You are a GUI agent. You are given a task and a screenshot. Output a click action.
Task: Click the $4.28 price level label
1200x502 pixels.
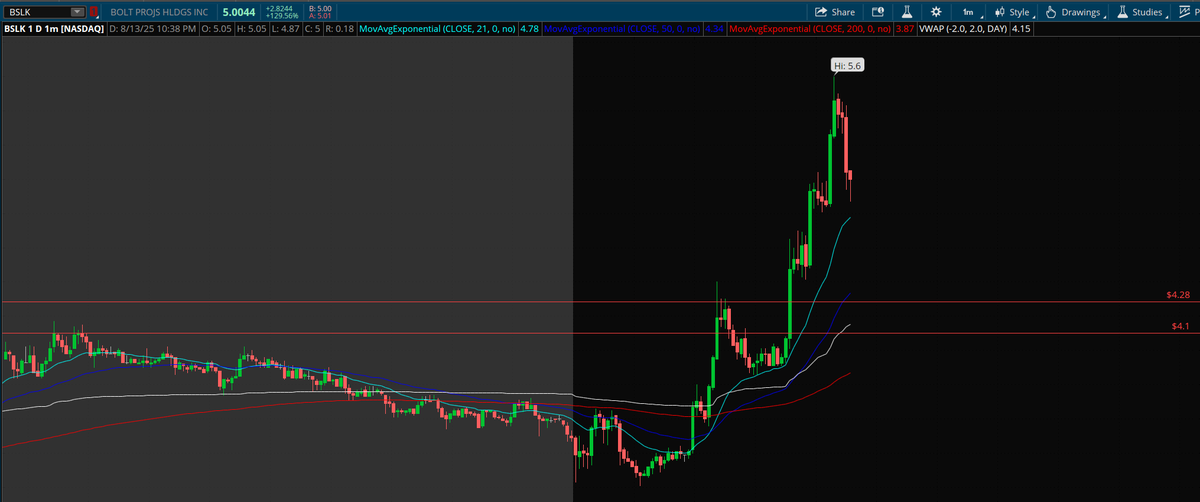tap(1178, 295)
